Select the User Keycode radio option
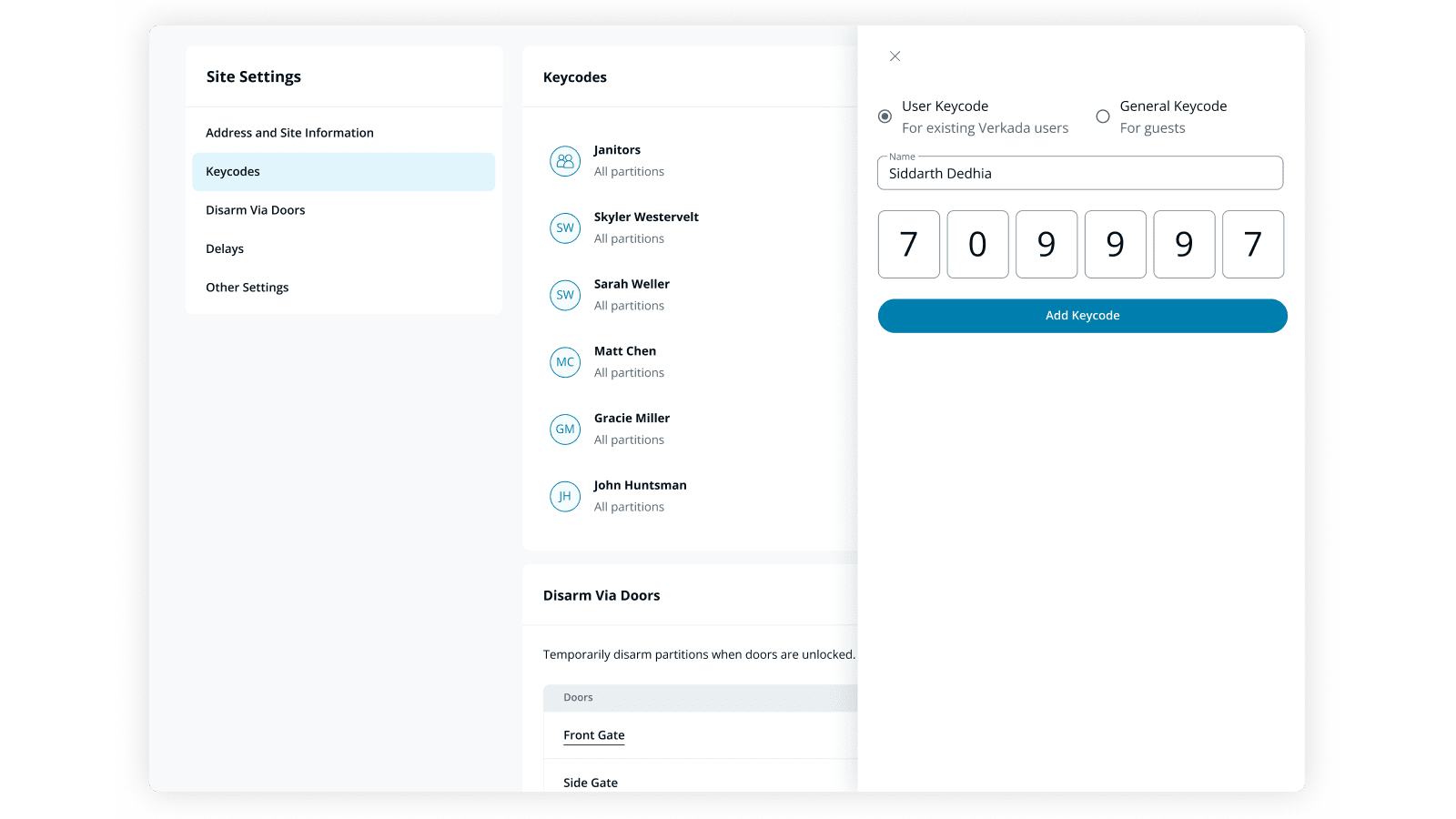The width and height of the screenshot is (1456, 819). 885,116
